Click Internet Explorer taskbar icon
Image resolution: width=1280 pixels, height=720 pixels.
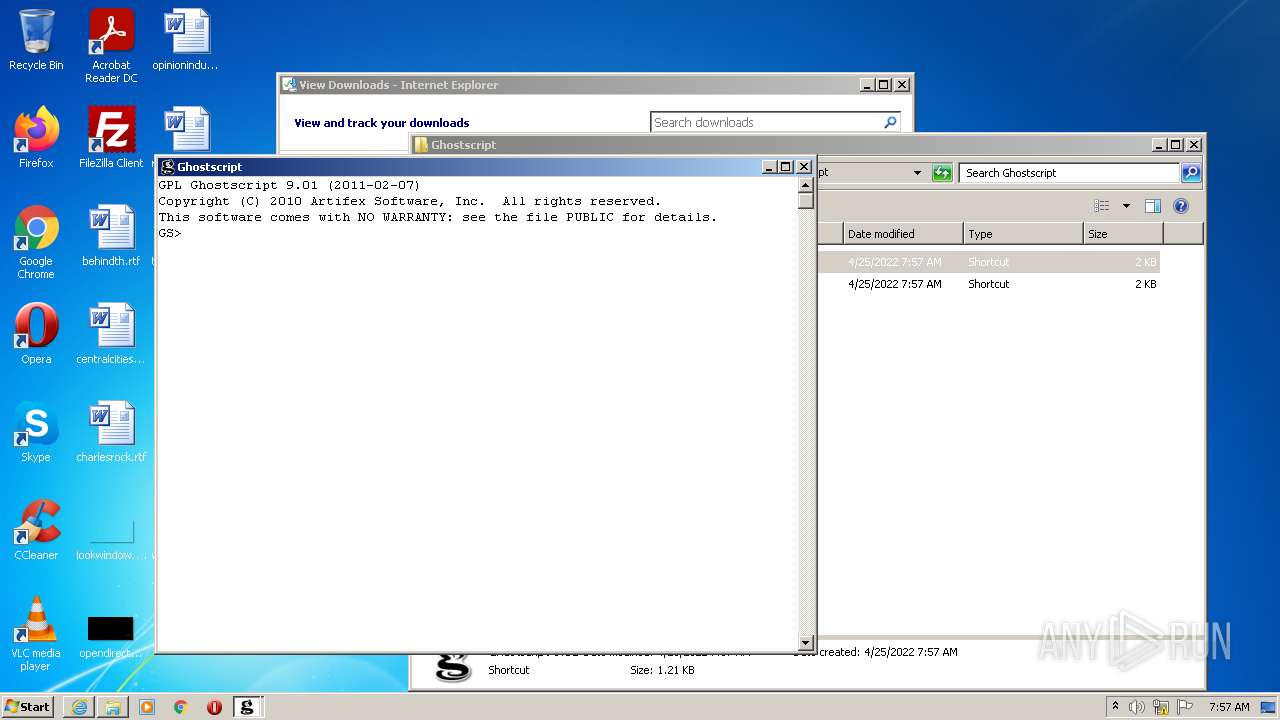pyautogui.click(x=79, y=707)
